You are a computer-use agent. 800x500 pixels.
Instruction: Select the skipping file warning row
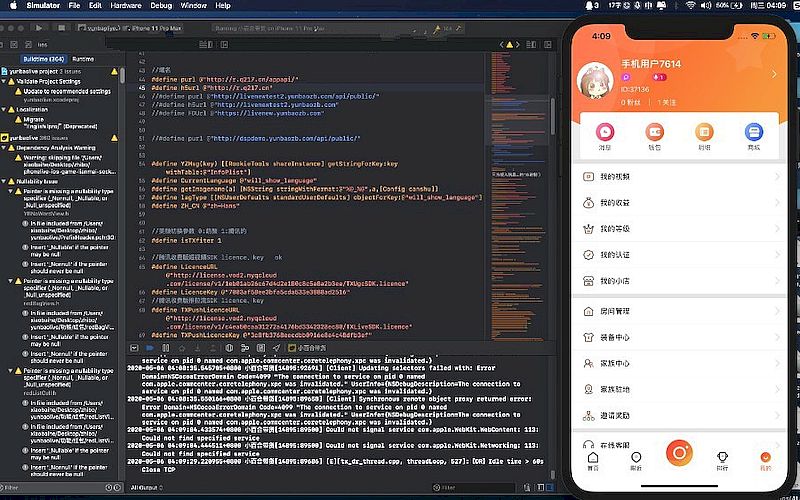(x=66, y=165)
